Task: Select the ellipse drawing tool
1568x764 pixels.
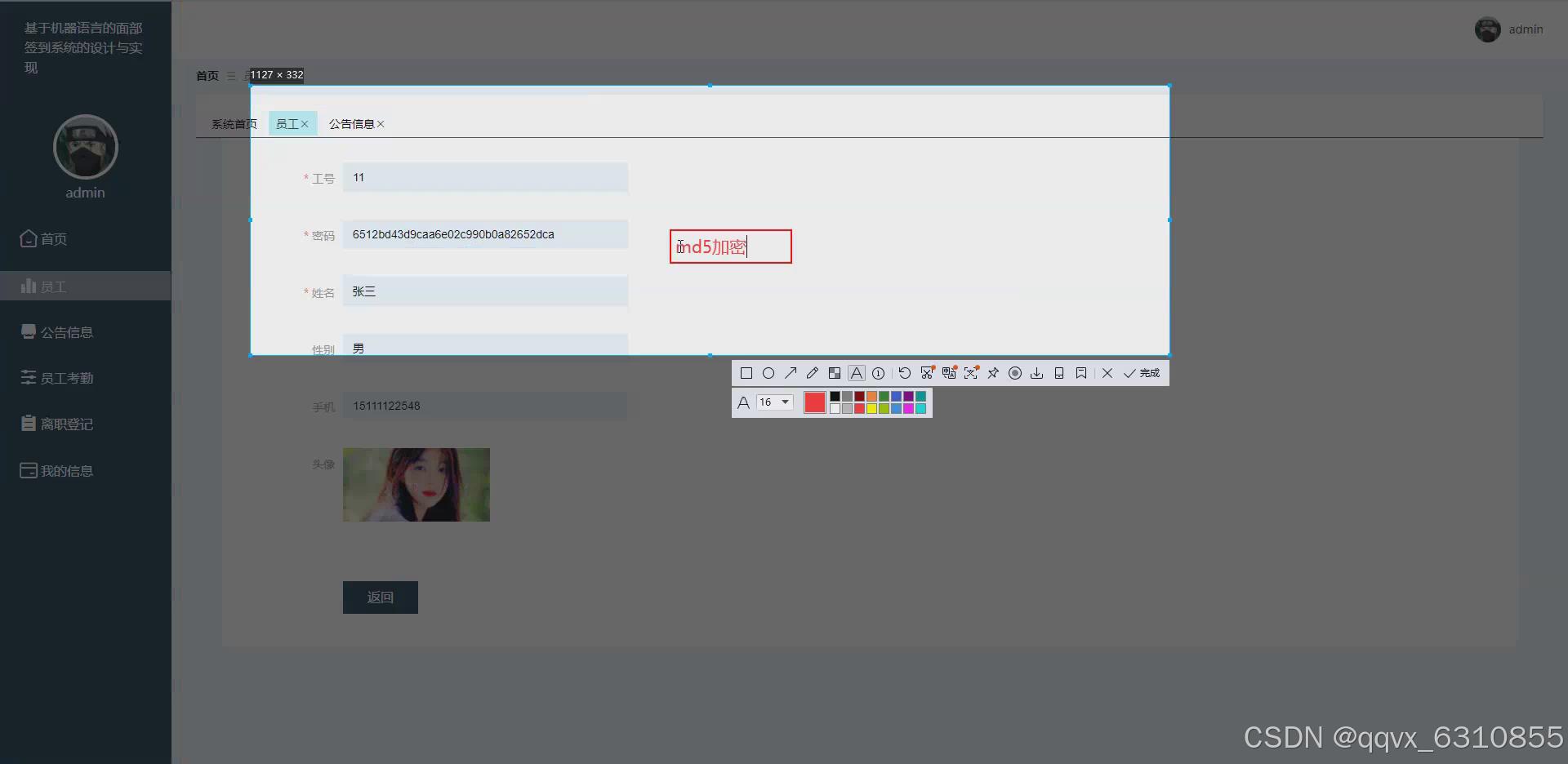Action: [768, 373]
